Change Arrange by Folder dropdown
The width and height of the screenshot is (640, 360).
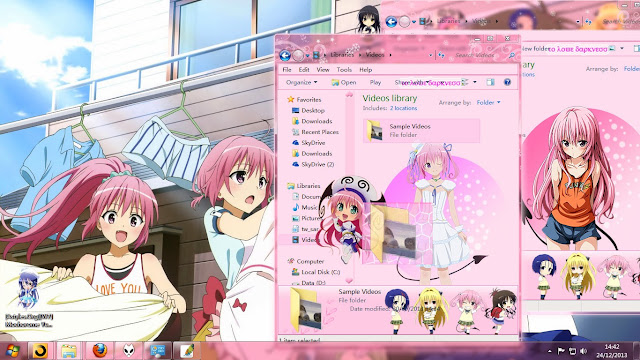pyautogui.click(x=488, y=103)
